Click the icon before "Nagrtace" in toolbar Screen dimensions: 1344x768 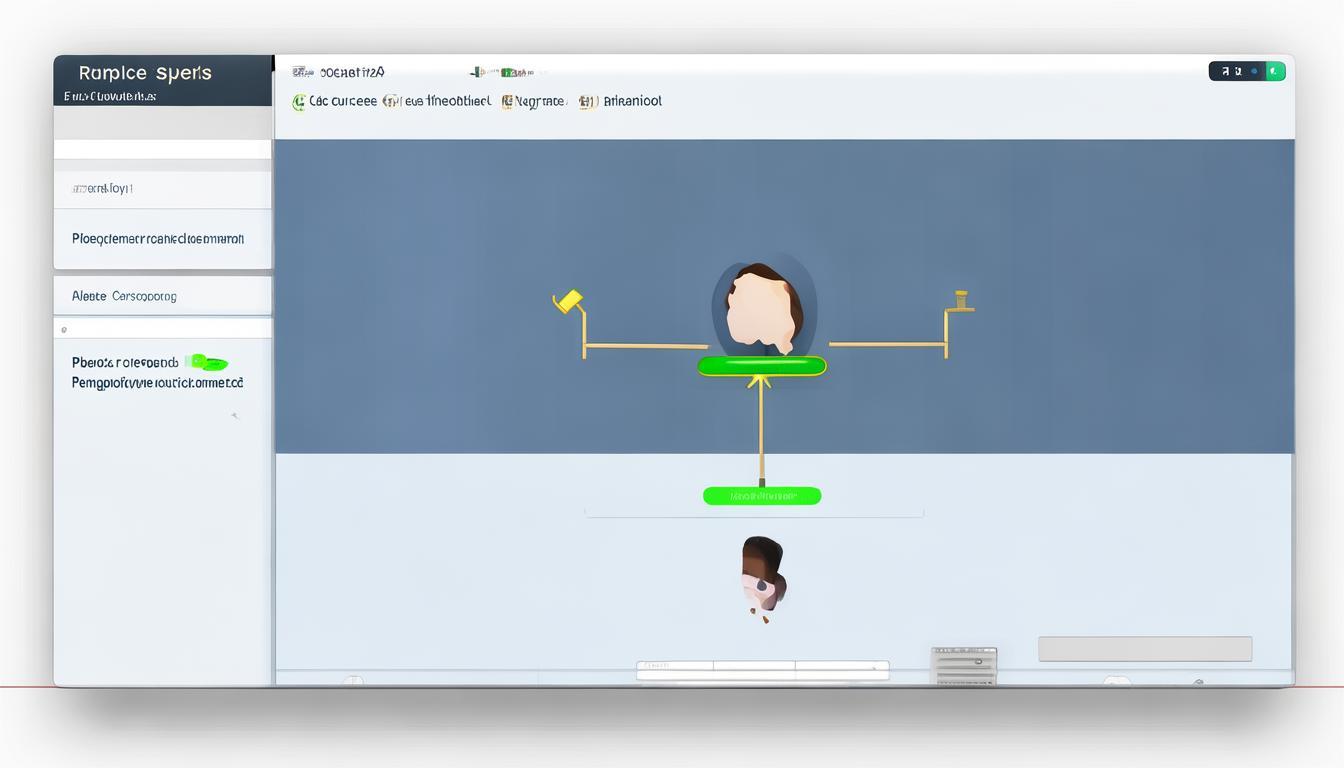click(507, 102)
